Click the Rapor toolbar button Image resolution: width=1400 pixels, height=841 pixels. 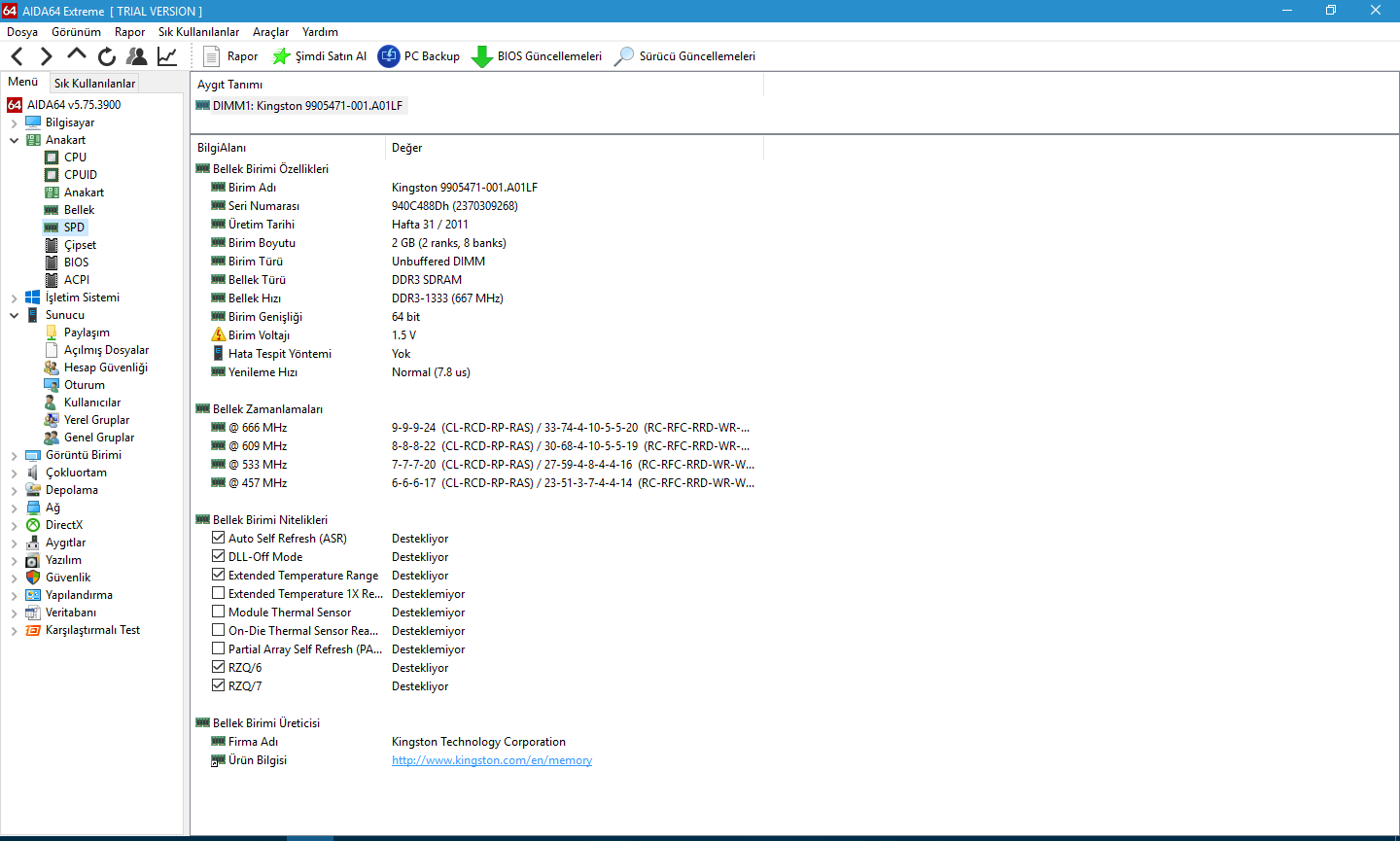click(230, 56)
